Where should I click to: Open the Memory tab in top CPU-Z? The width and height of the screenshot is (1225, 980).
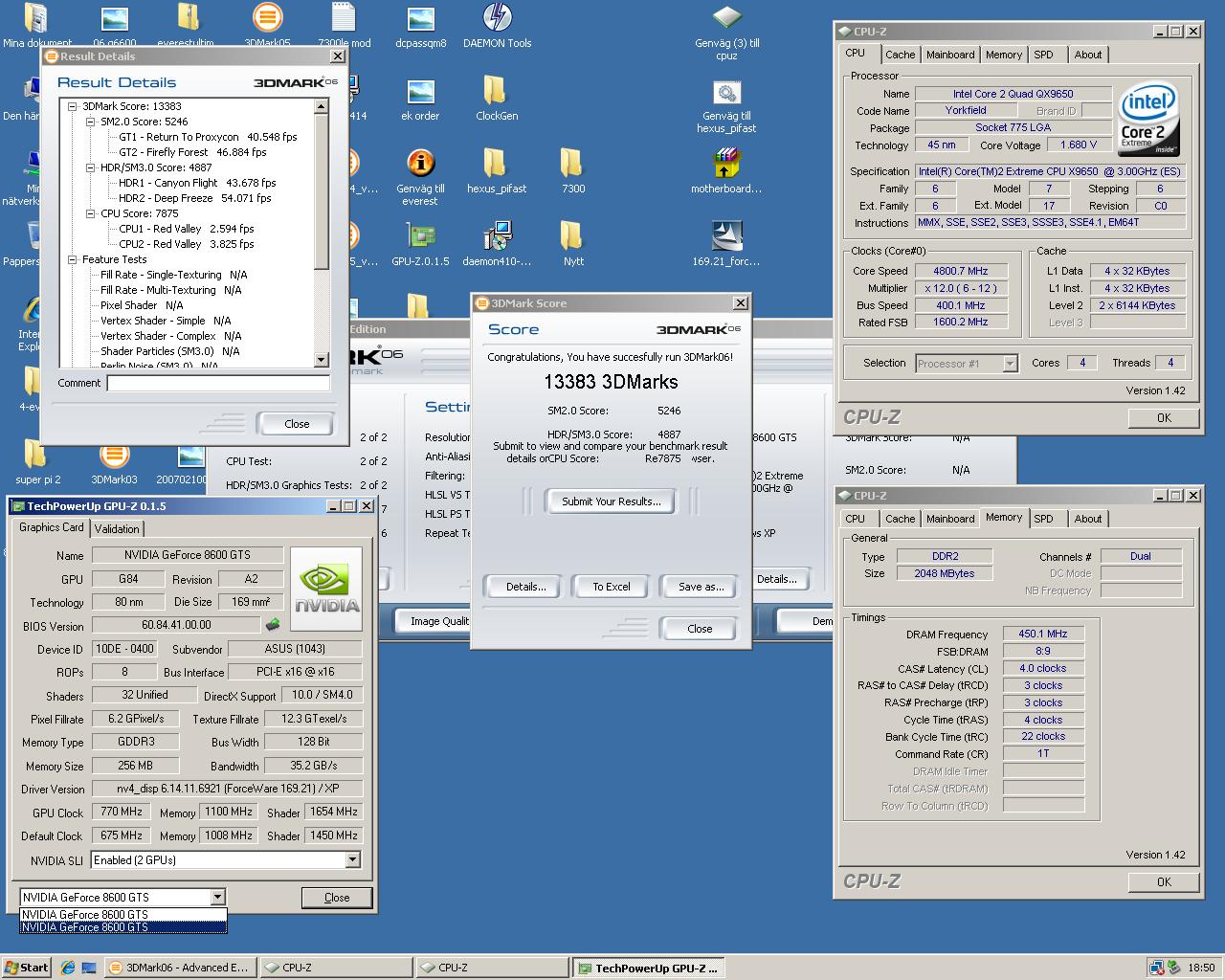(1003, 55)
